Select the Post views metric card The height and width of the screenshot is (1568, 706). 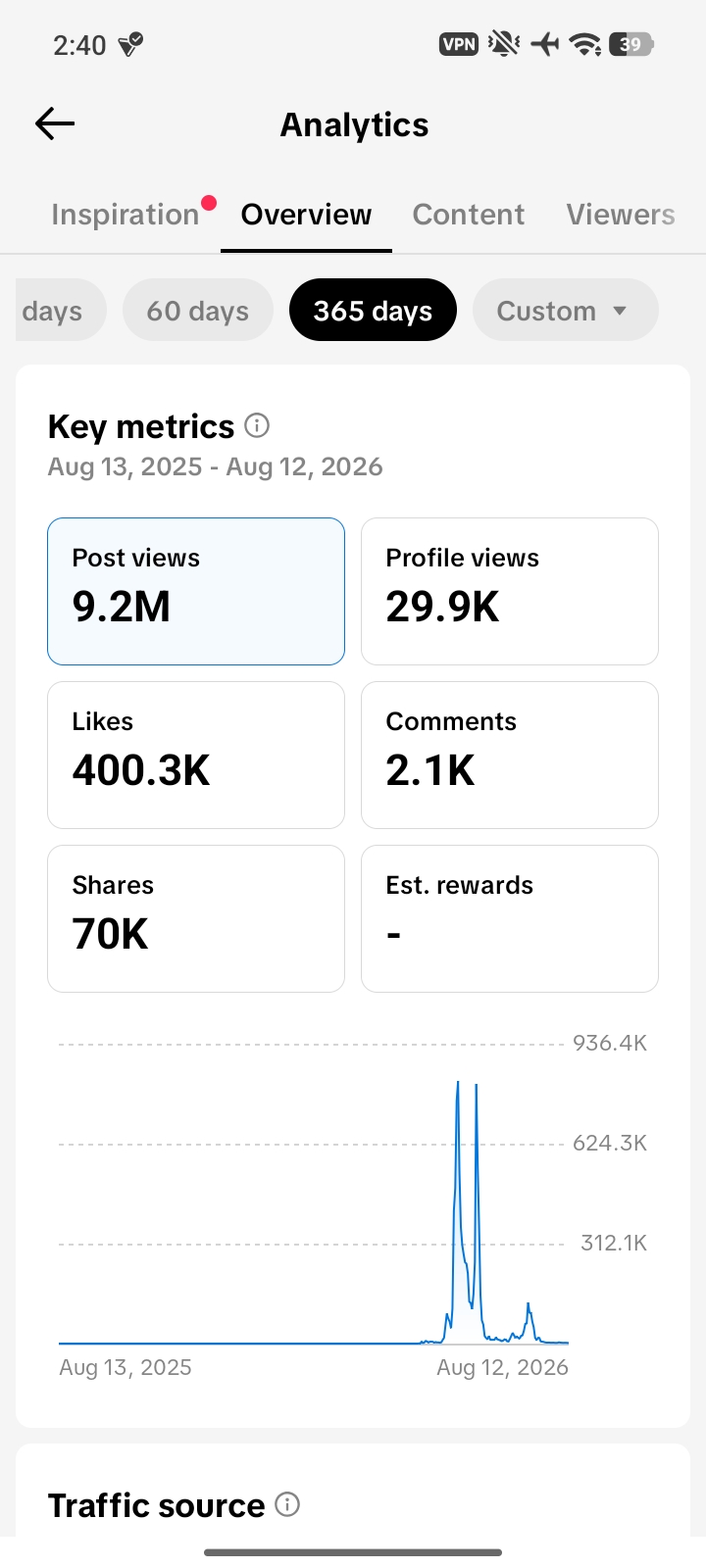click(196, 591)
